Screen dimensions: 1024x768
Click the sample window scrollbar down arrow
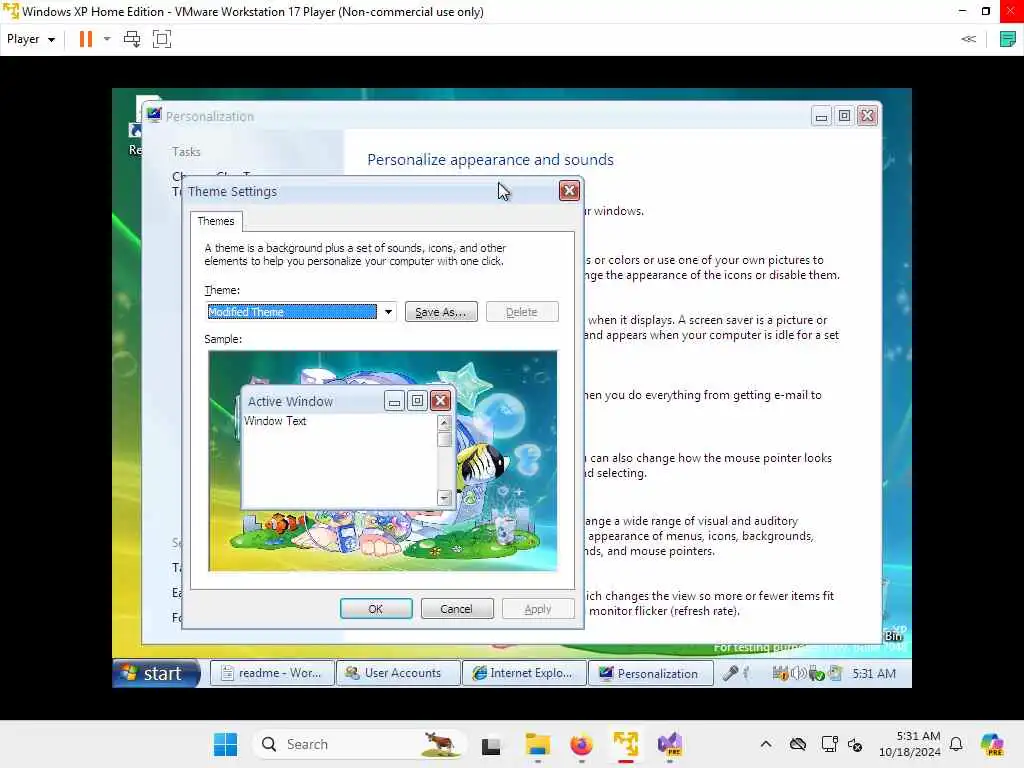pyautogui.click(x=444, y=498)
